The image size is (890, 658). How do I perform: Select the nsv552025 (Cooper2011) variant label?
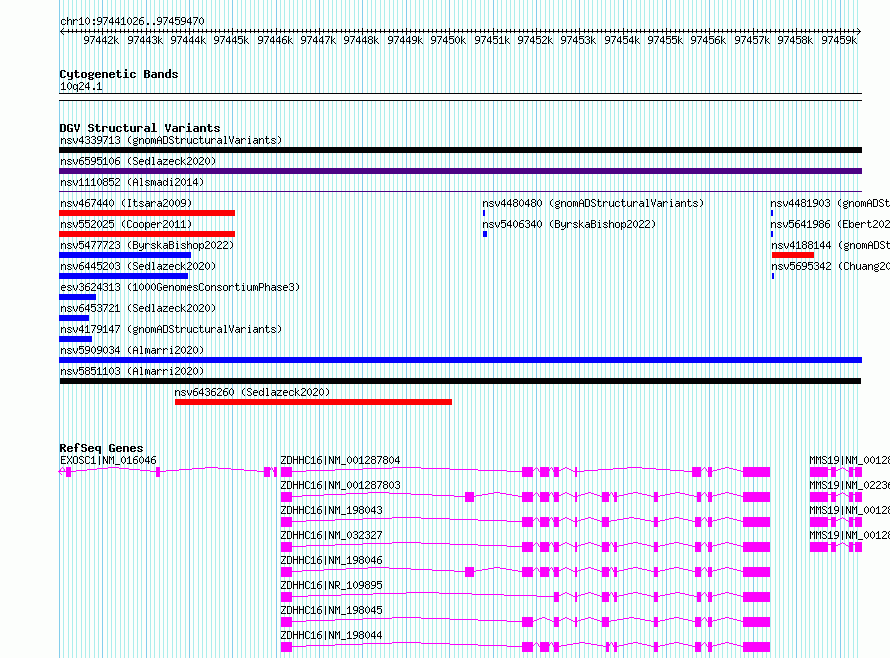pos(126,224)
